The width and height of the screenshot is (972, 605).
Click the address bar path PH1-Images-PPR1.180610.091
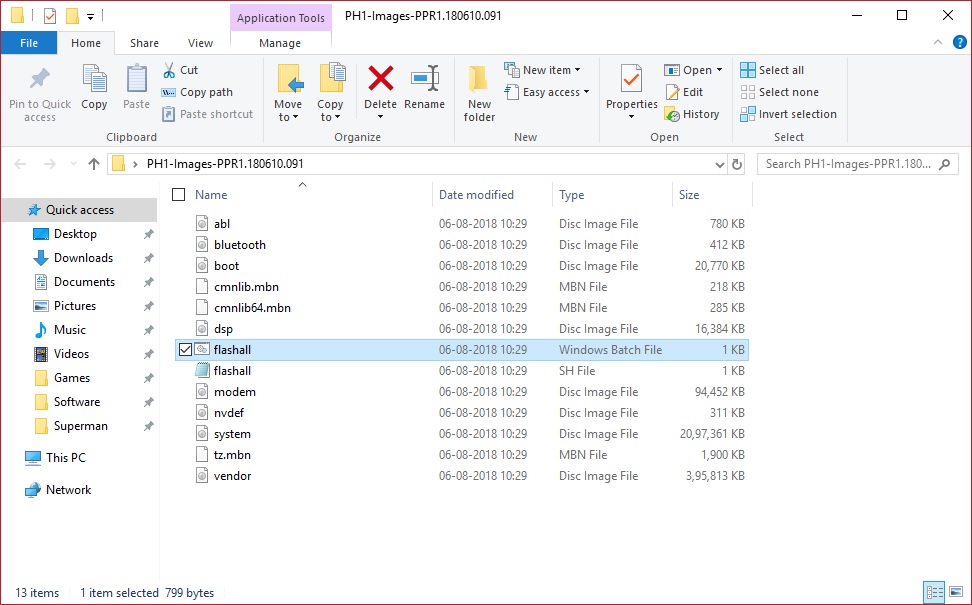pyautogui.click(x=225, y=164)
